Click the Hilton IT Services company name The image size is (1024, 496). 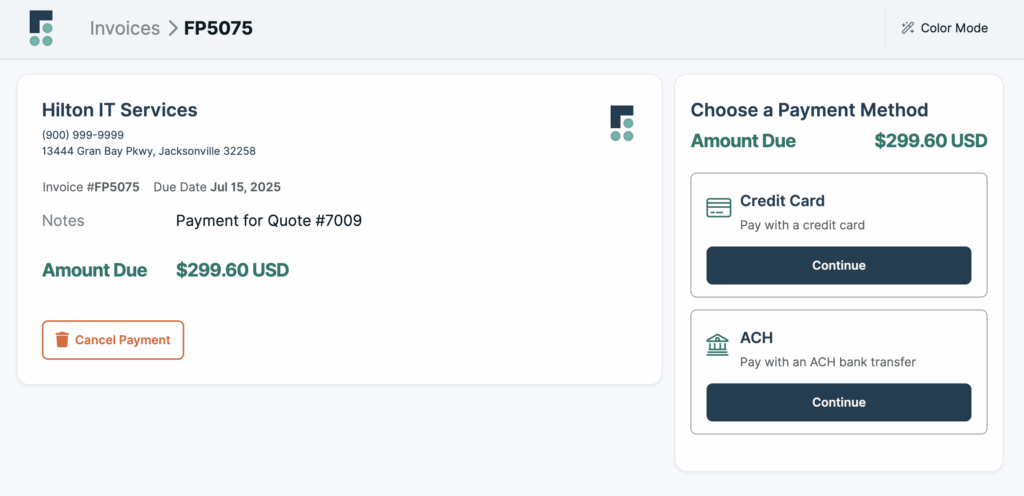(x=120, y=110)
